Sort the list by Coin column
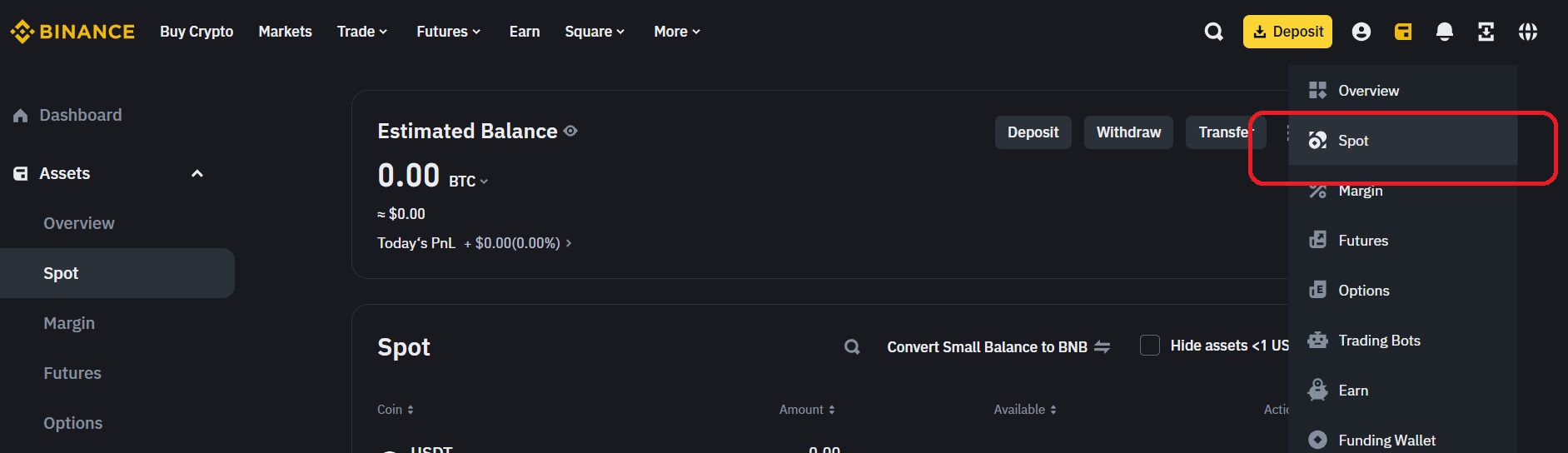 pyautogui.click(x=396, y=410)
